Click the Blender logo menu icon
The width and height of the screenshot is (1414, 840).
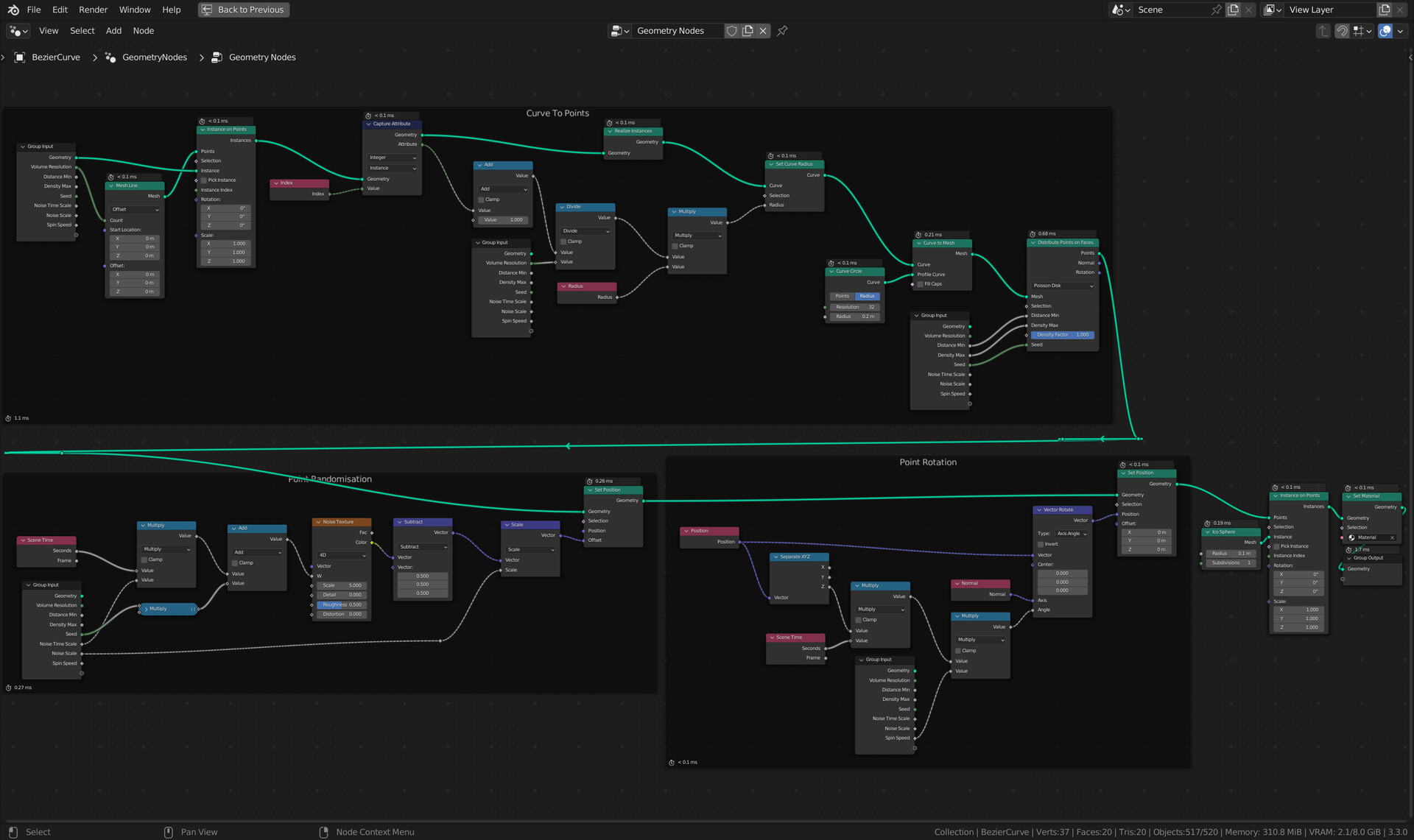[x=13, y=10]
